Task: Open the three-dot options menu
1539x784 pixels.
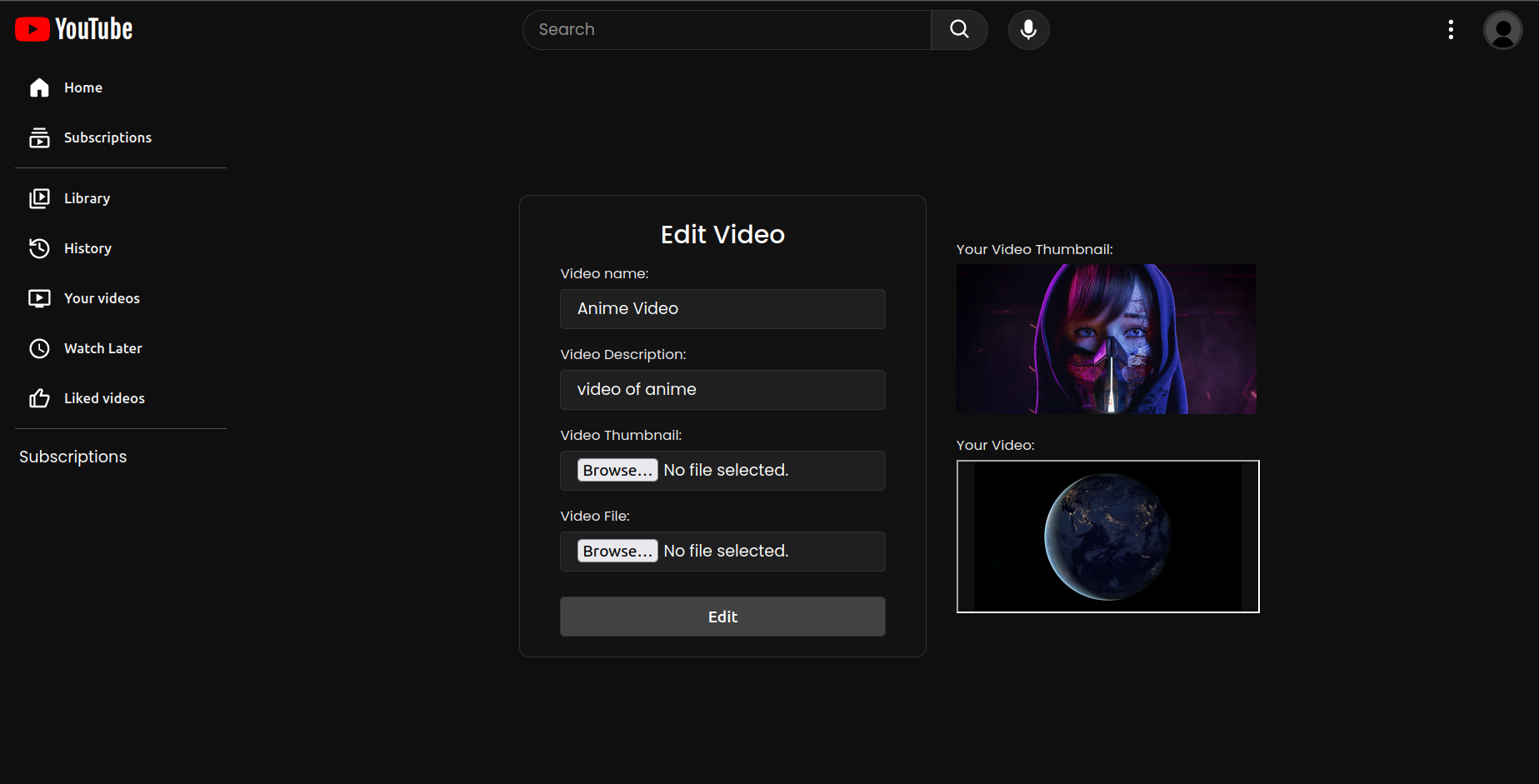Action: pyautogui.click(x=1451, y=29)
